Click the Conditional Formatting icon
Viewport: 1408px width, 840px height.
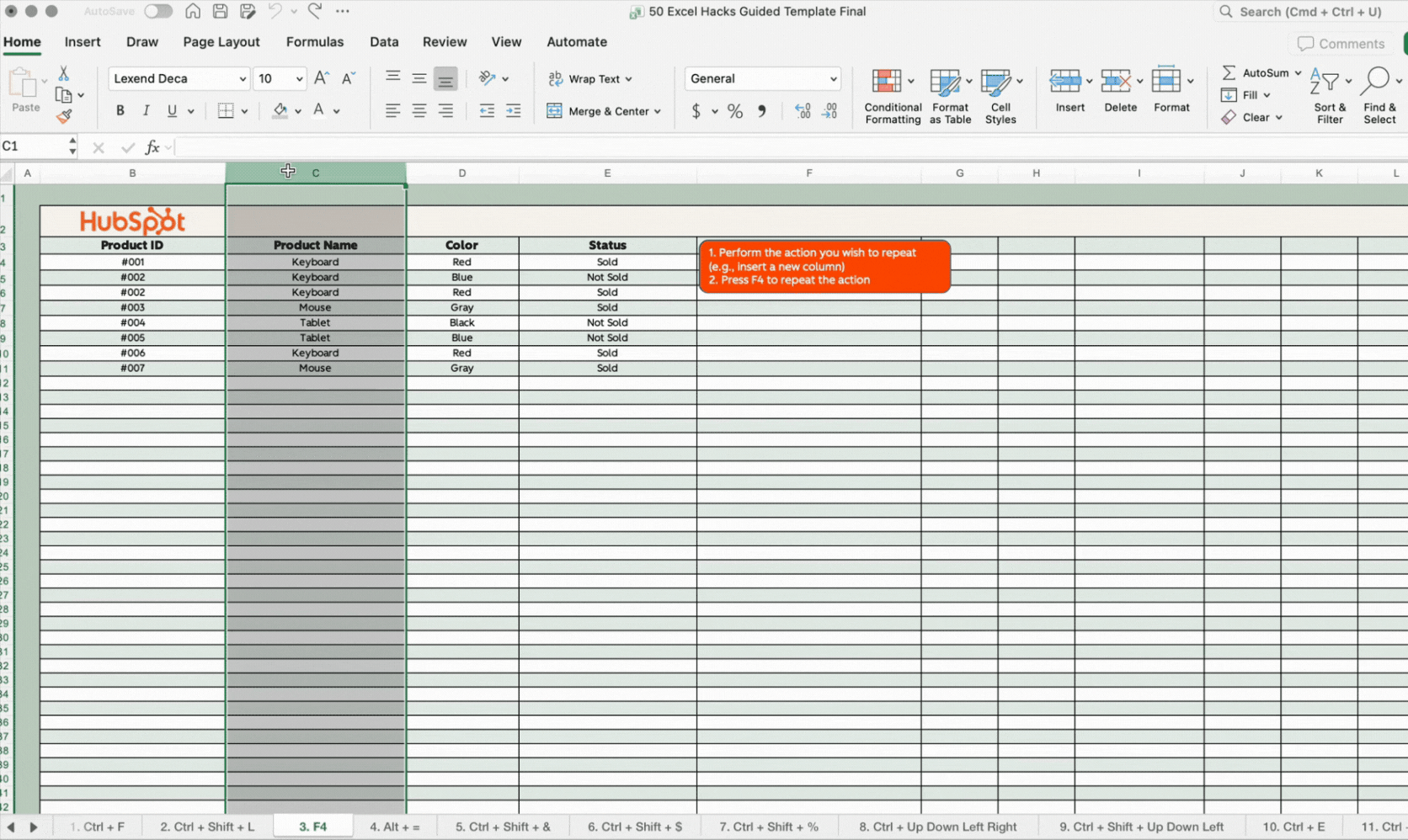click(x=886, y=82)
